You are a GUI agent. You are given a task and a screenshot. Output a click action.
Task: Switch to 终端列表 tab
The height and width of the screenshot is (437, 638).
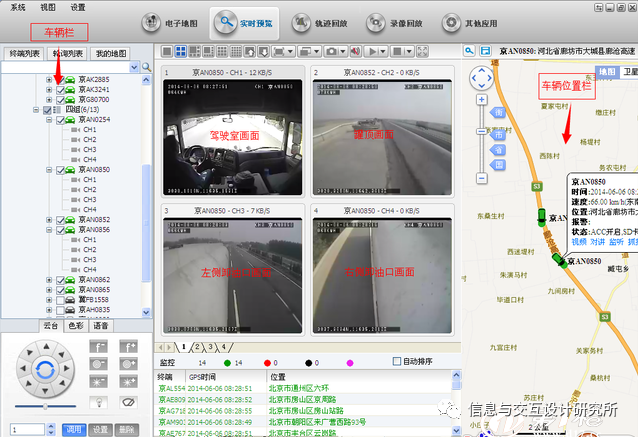[x=24, y=53]
